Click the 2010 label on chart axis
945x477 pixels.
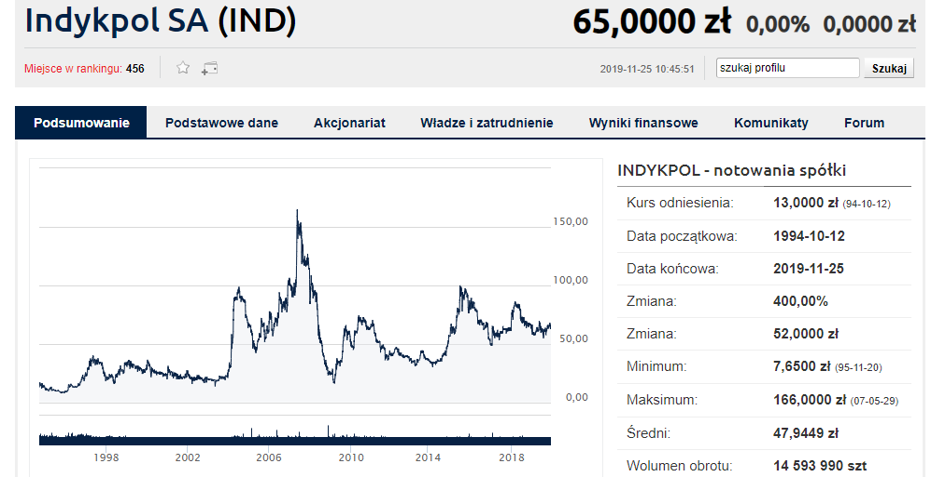tap(351, 458)
